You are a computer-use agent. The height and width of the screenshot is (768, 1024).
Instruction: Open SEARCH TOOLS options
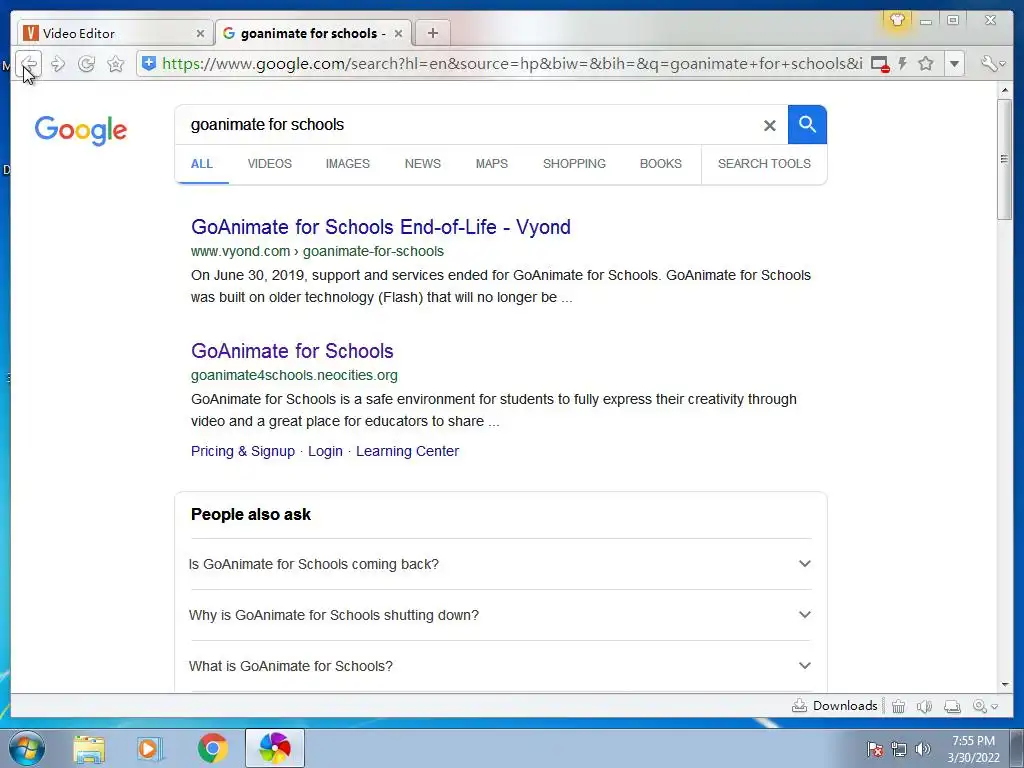(x=764, y=164)
